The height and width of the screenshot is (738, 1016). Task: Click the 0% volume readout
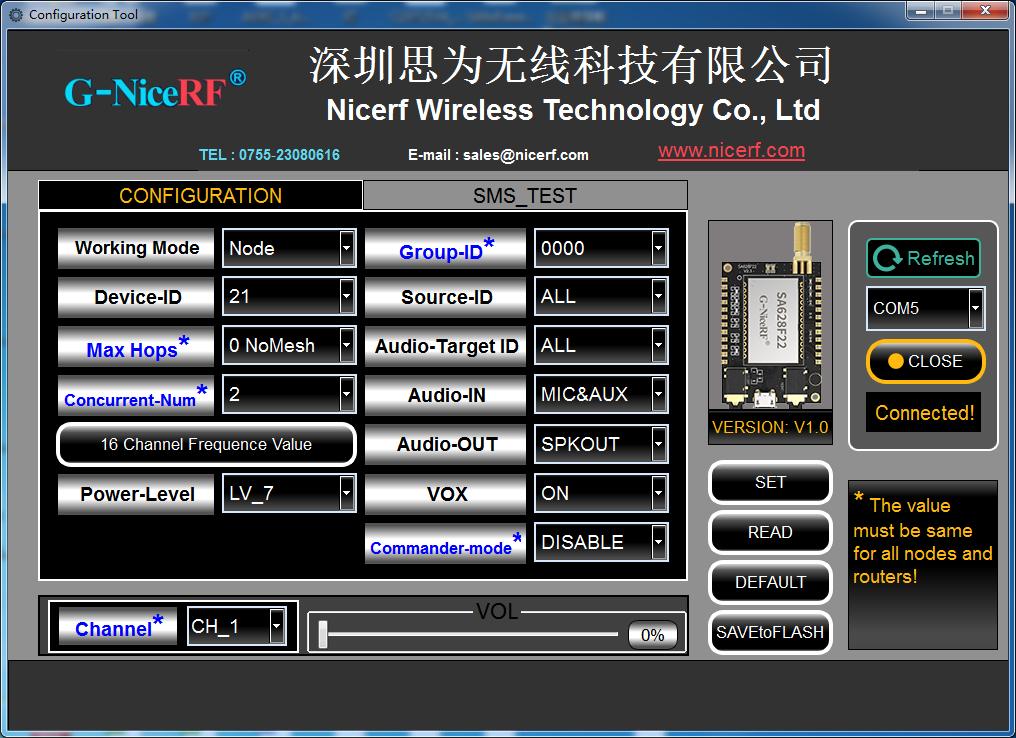[x=652, y=635]
